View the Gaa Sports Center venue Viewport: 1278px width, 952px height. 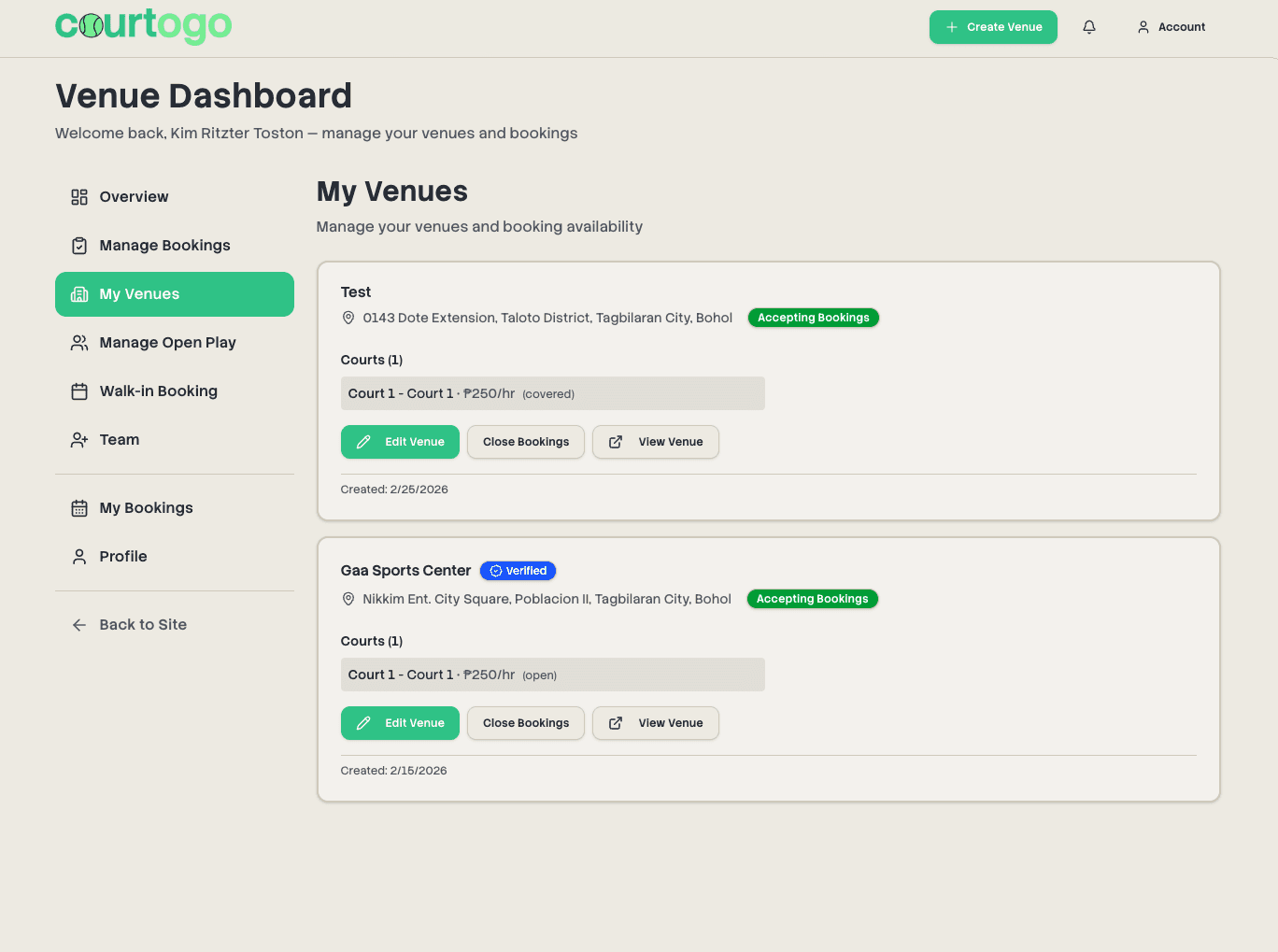pos(655,723)
